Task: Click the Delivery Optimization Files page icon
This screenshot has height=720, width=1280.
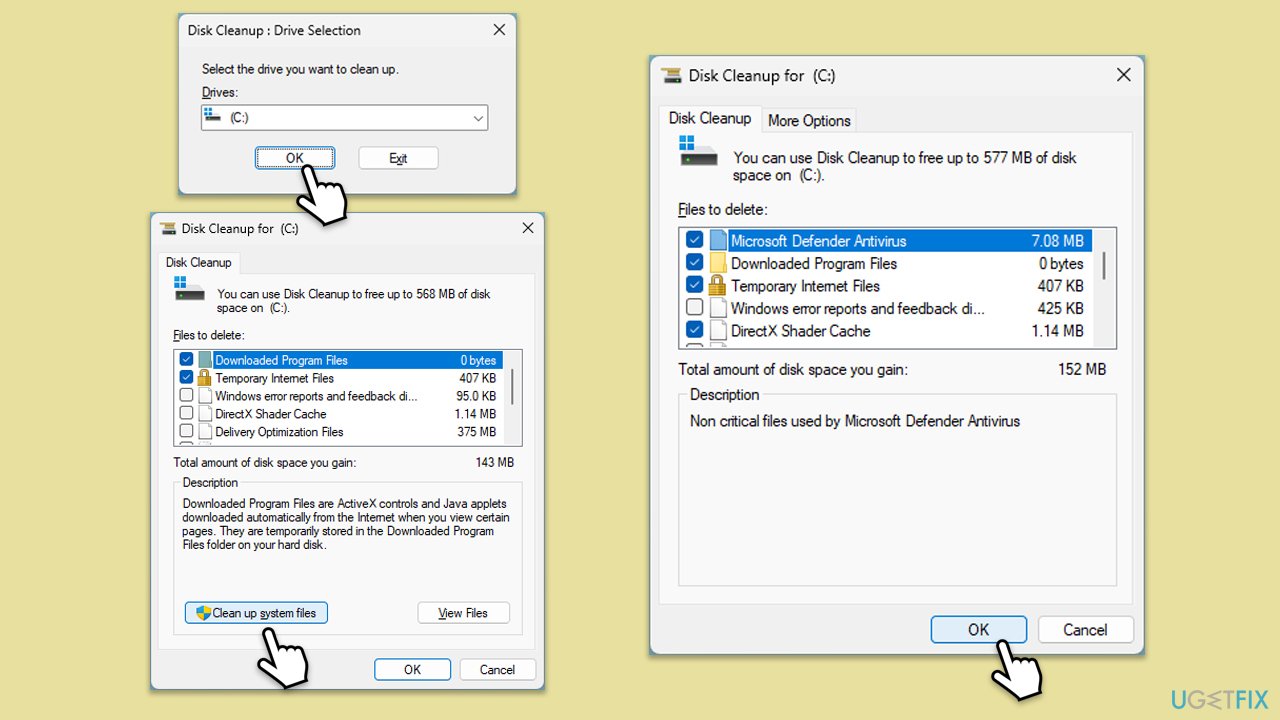Action: pyautogui.click(x=203, y=432)
